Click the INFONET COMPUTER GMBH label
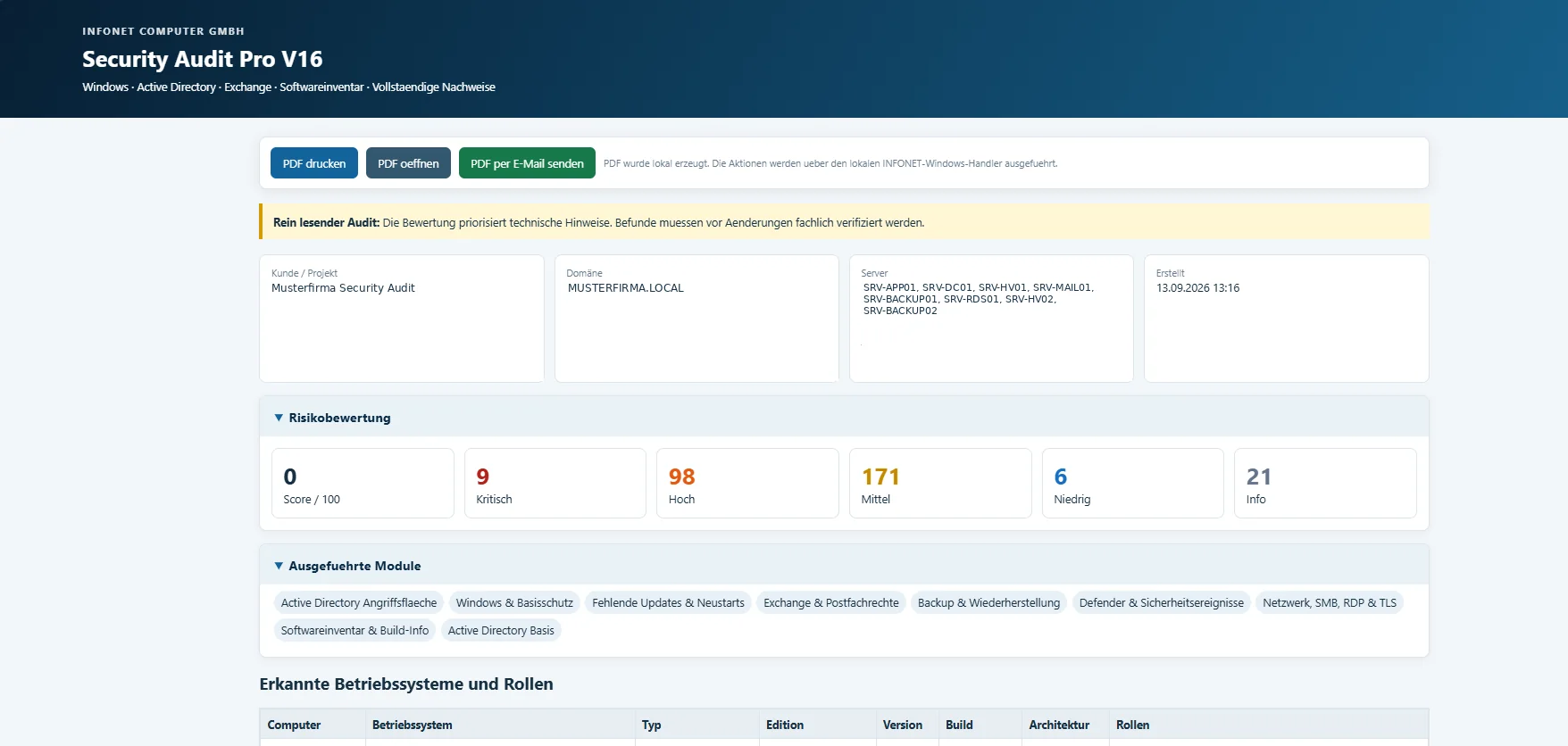This screenshot has height=746, width=1568. (x=163, y=31)
